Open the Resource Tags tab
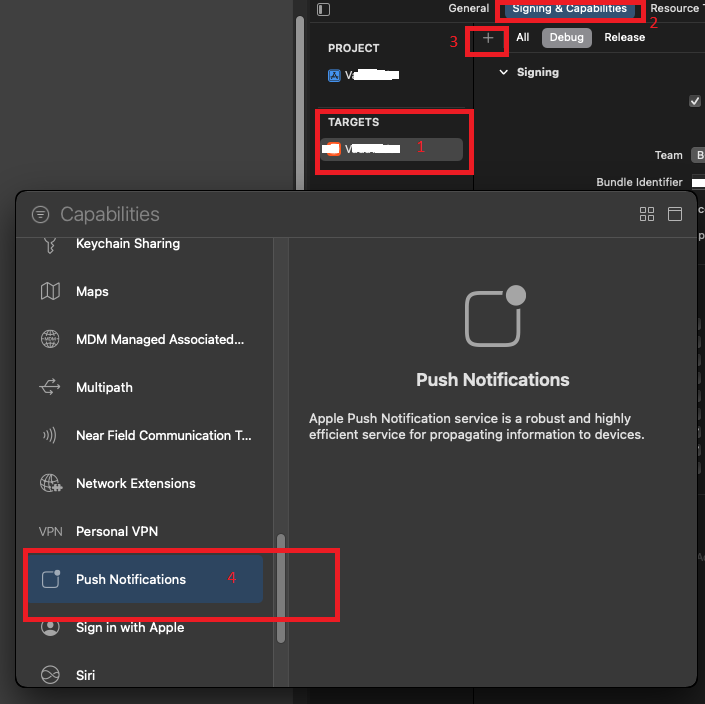This screenshot has height=704, width=705. click(x=677, y=9)
